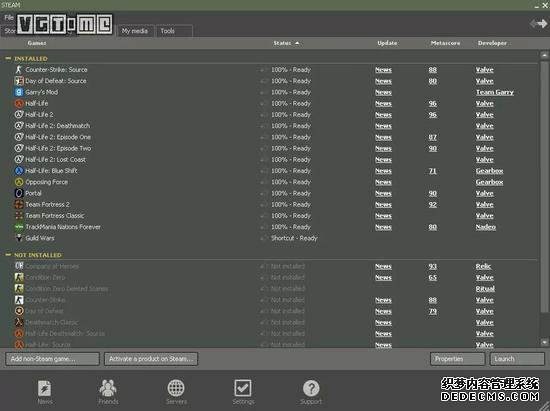
Task: Open News link for Garry's Mod
Action: 383,92
